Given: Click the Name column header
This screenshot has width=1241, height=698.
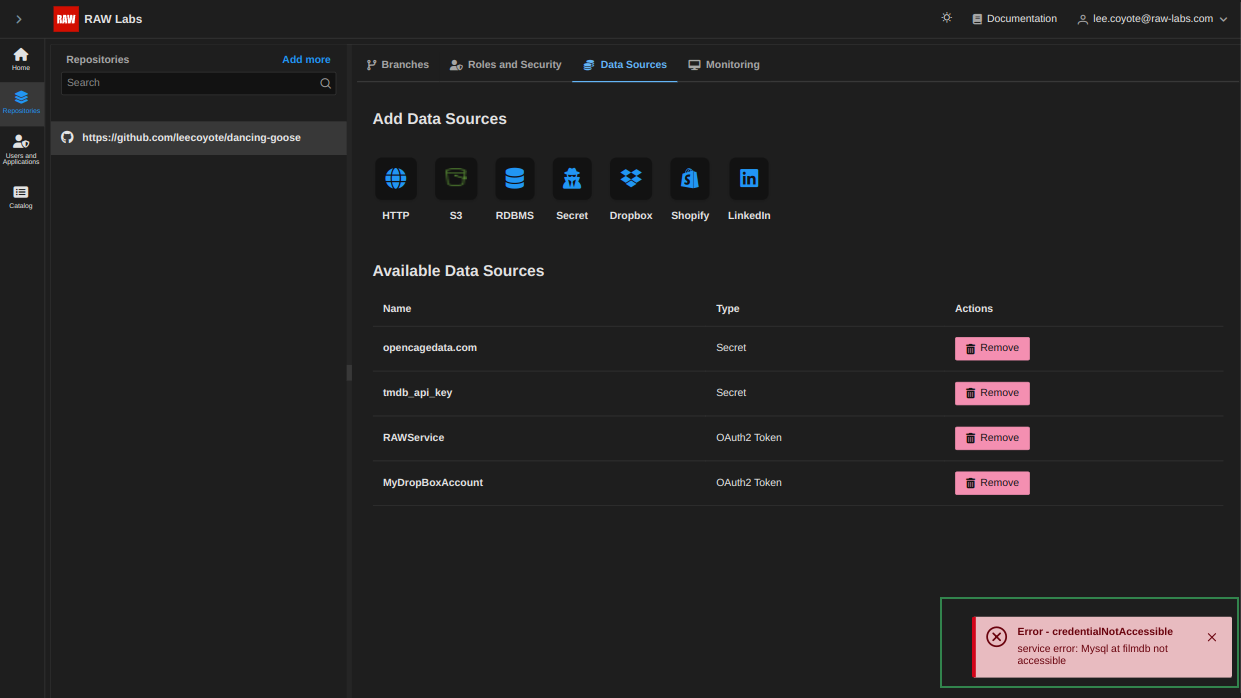Looking at the screenshot, I should (x=397, y=309).
